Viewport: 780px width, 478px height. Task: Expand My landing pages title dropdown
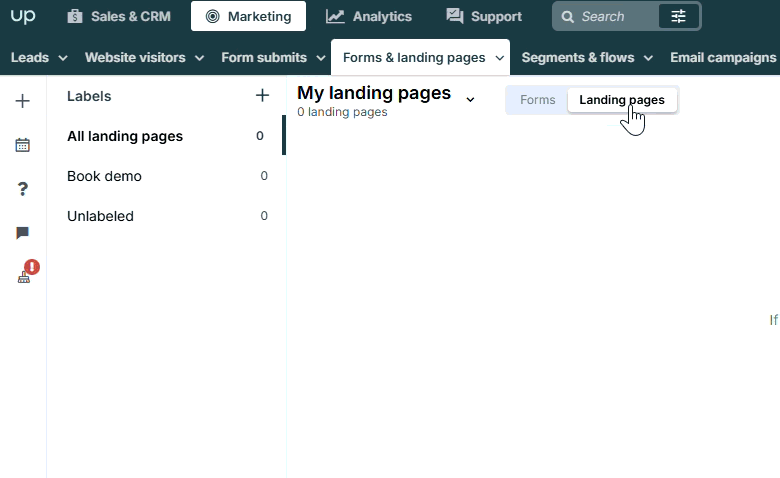click(x=470, y=99)
